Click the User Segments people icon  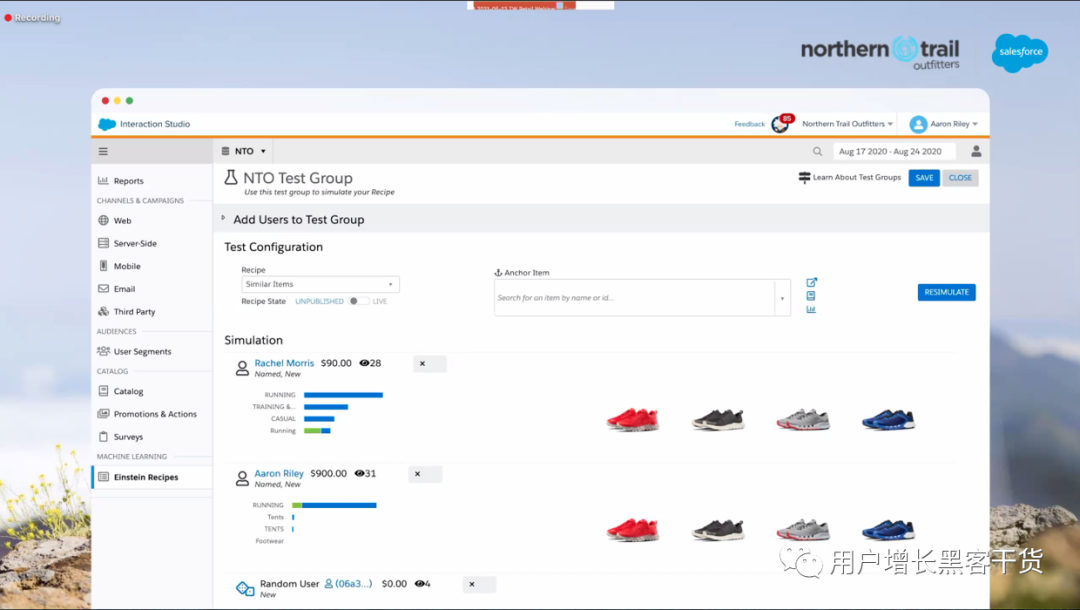(103, 351)
